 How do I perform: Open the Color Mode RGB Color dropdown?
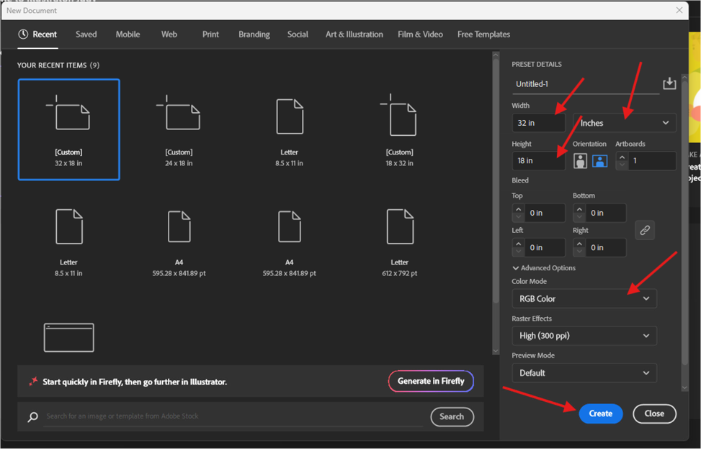pyautogui.click(x=584, y=299)
